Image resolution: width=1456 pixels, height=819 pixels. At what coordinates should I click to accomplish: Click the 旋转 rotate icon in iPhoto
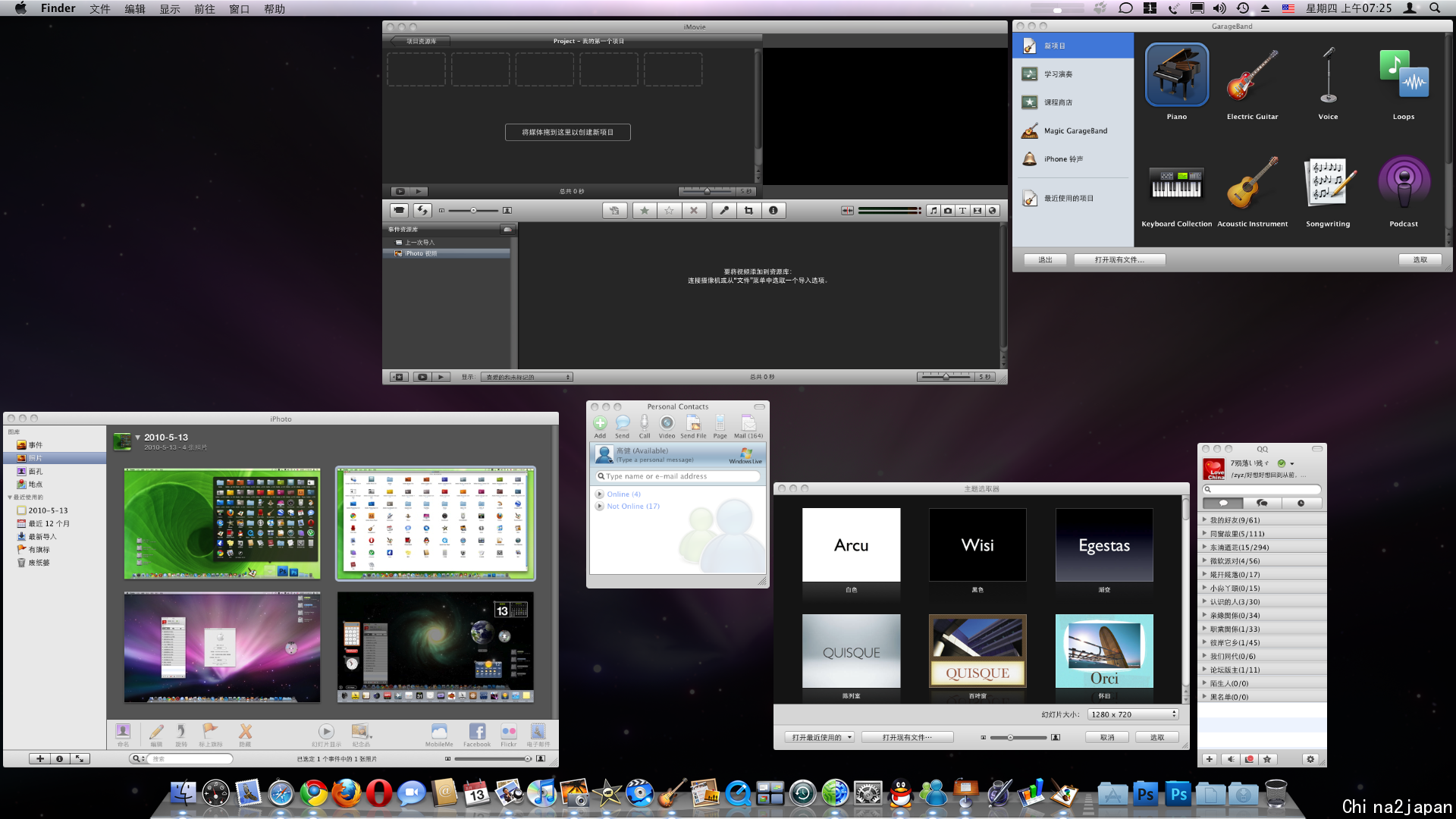tap(181, 731)
